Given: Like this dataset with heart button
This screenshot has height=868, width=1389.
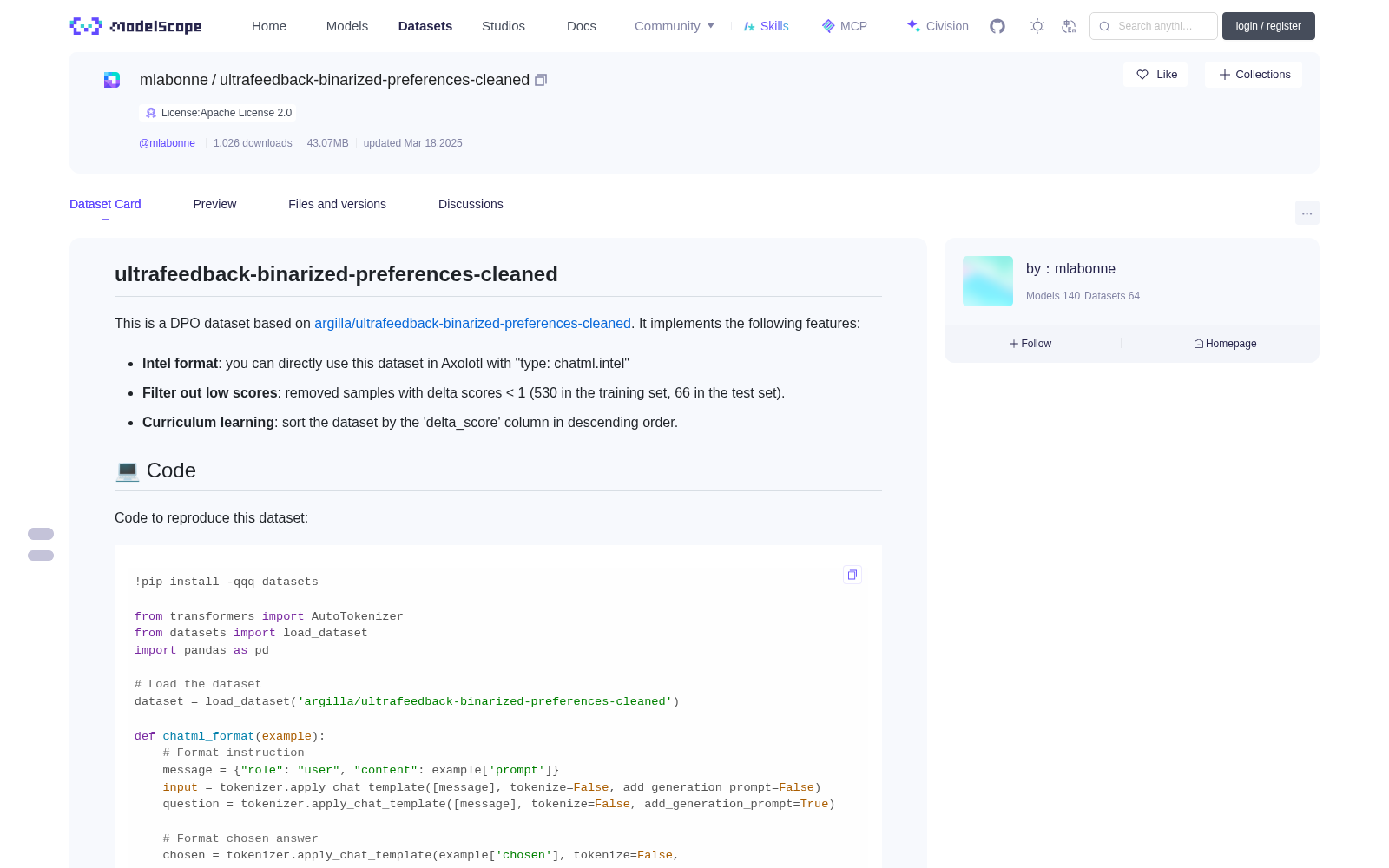Looking at the screenshot, I should (1155, 75).
